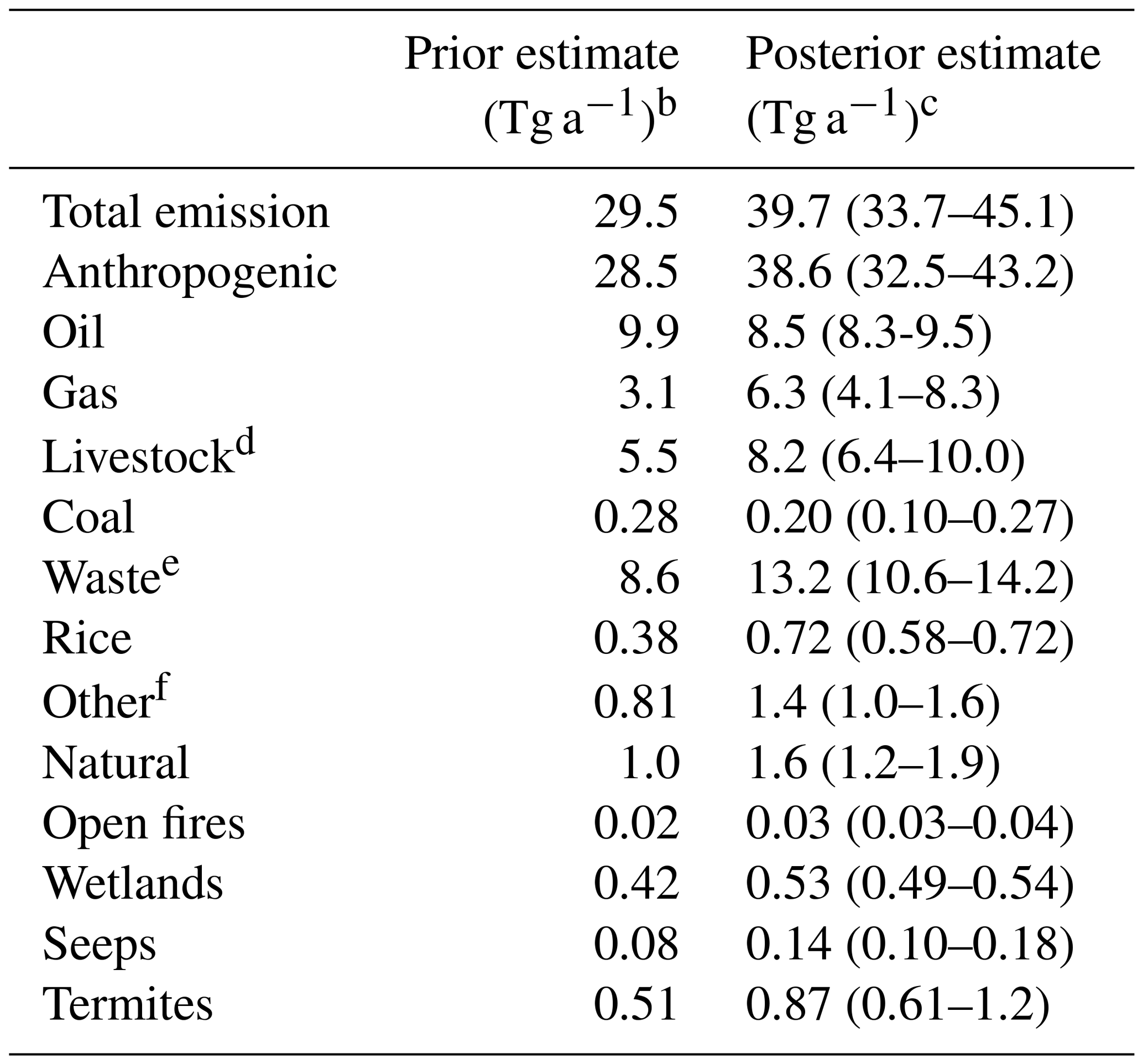Screen dimensions: 1143x1064
Task: Click the Wetlands prior value 0.42
Action: point(636,884)
